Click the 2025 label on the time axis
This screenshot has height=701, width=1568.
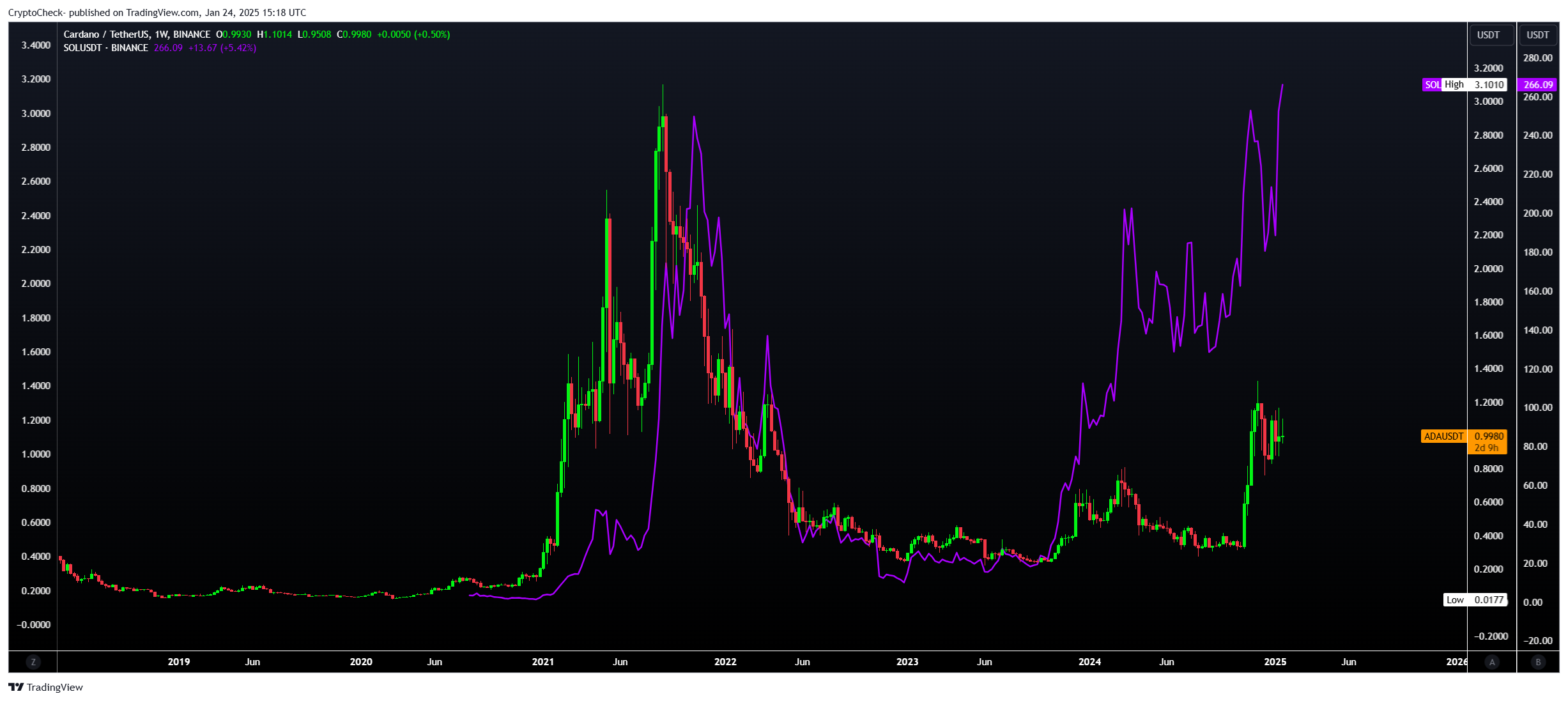point(1275,662)
